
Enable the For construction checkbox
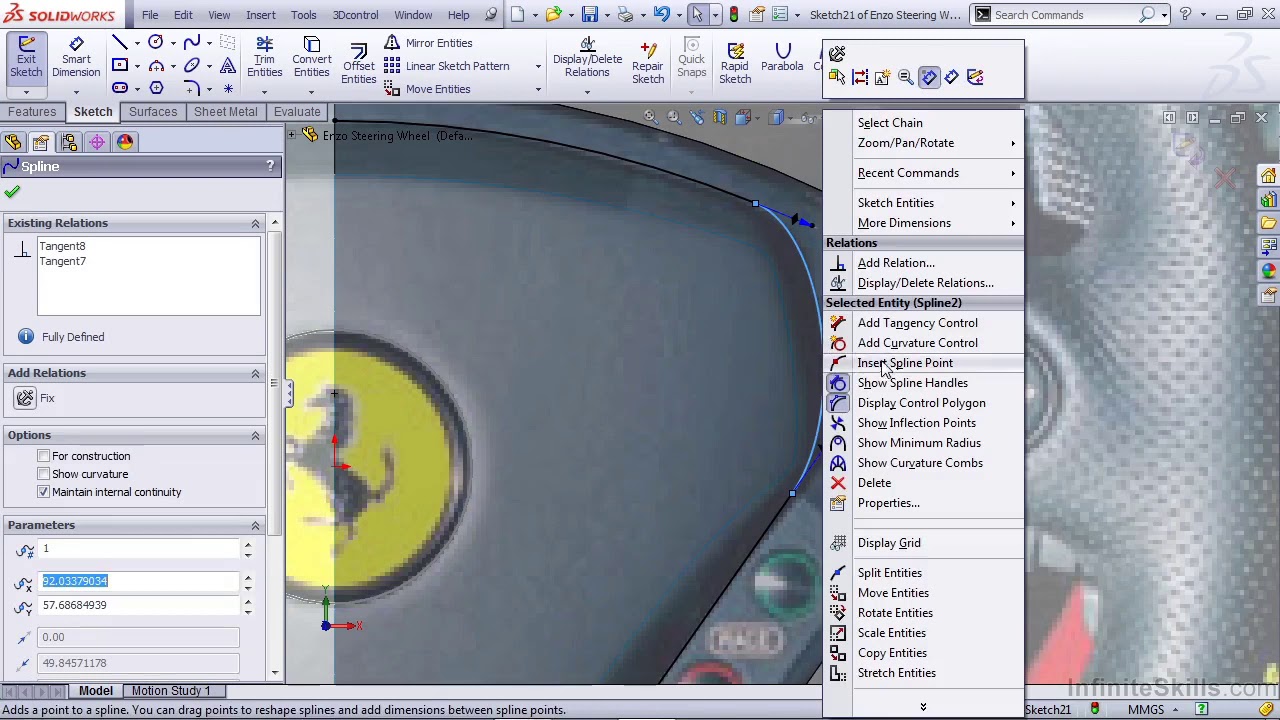point(43,456)
